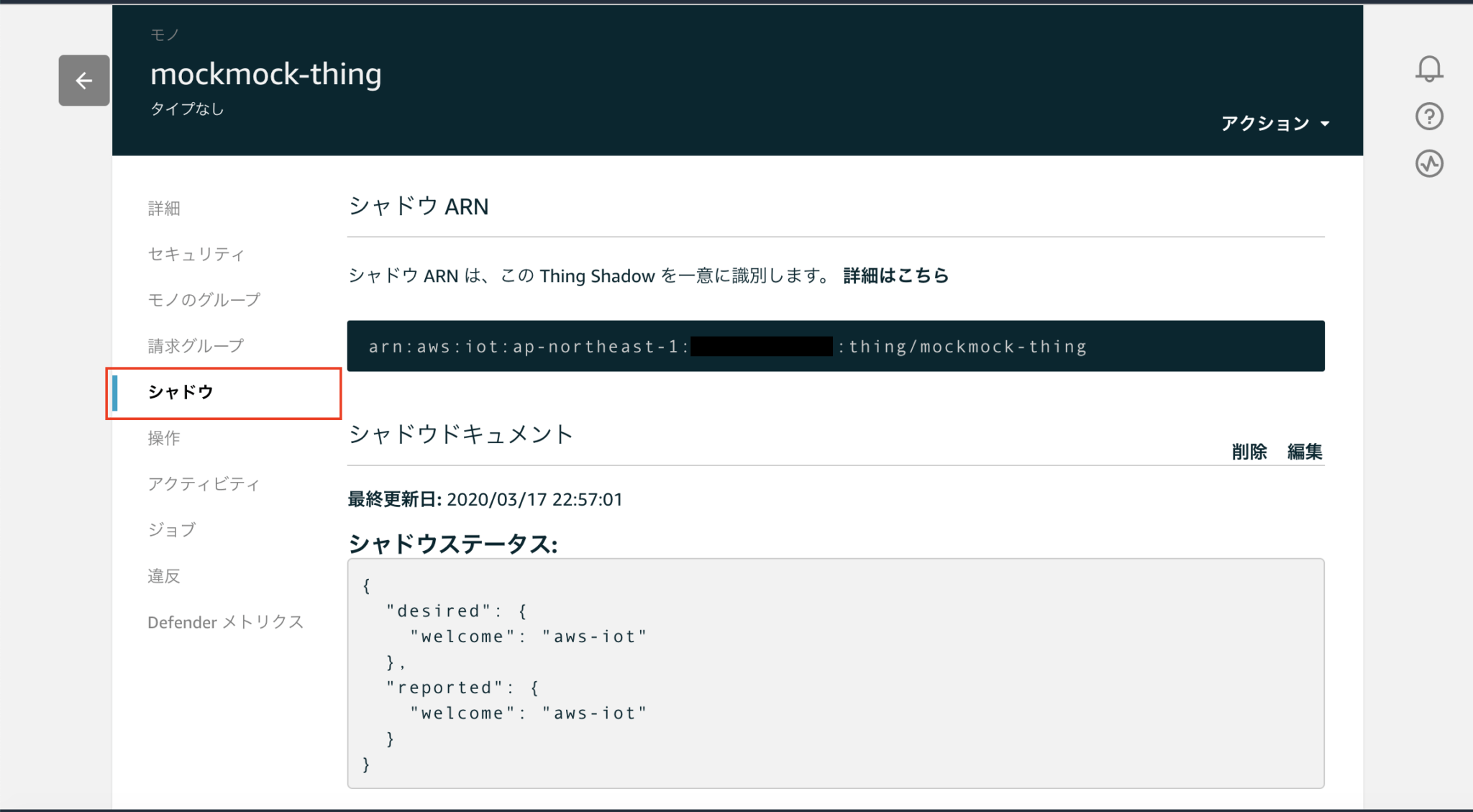The image size is (1473, 812).
Task: Open the アクティビティ sidebar section
Action: point(204,484)
